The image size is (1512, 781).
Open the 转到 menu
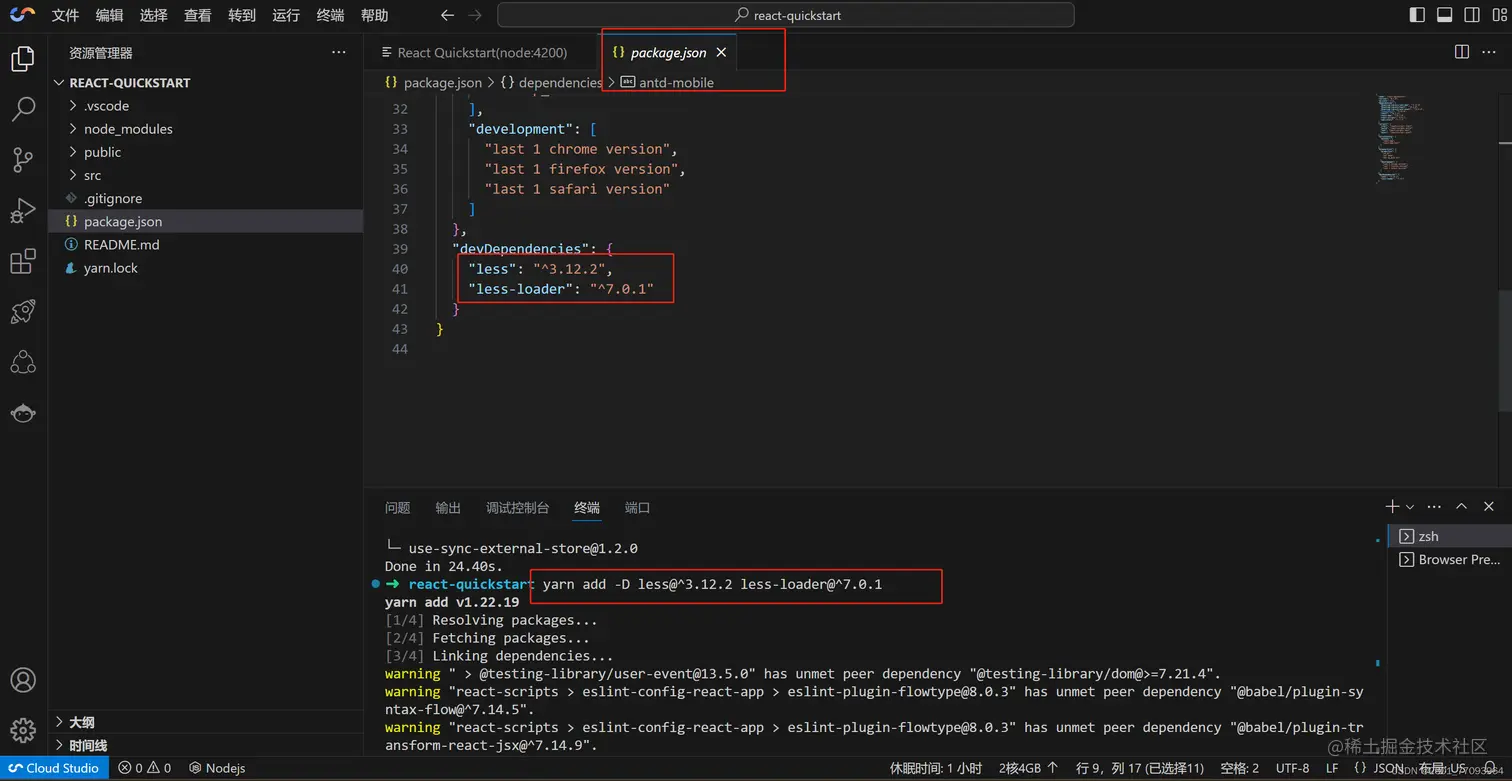click(x=241, y=15)
